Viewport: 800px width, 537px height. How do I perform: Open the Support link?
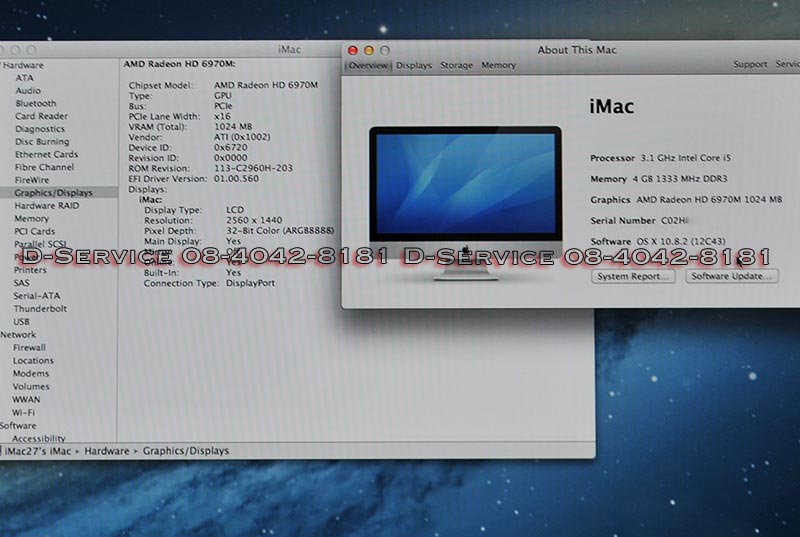point(750,65)
